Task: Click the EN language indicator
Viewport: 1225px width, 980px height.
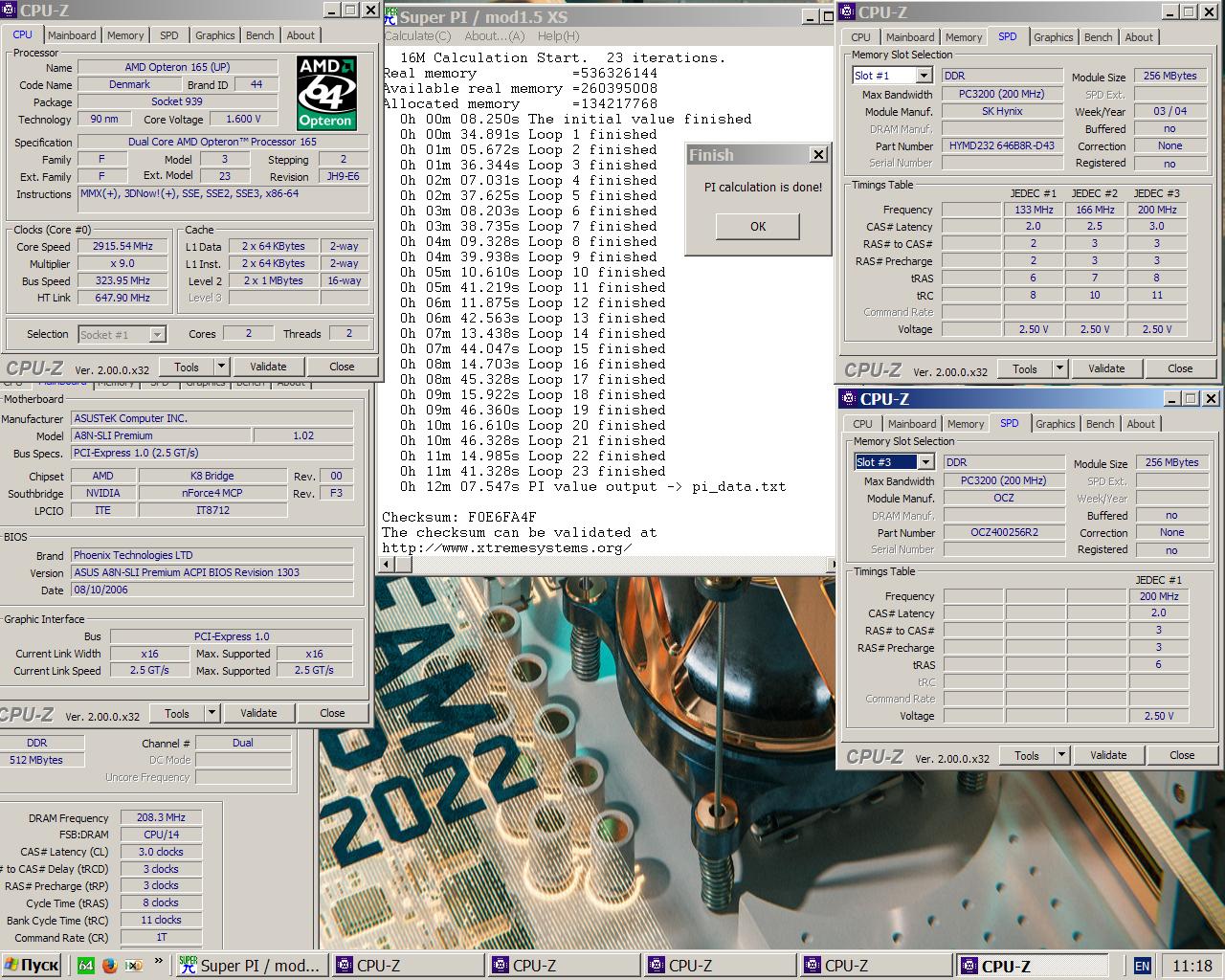Action: pyautogui.click(x=1142, y=966)
